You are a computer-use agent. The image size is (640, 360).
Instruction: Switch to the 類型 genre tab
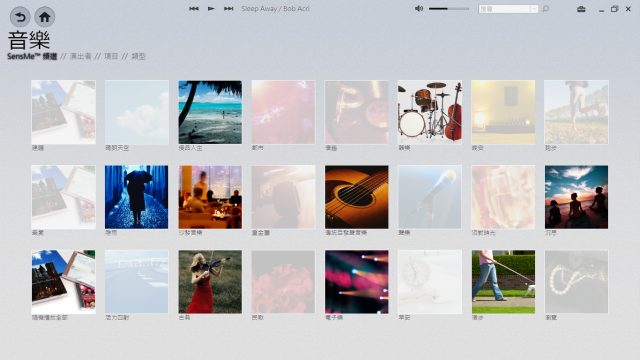pos(138,56)
